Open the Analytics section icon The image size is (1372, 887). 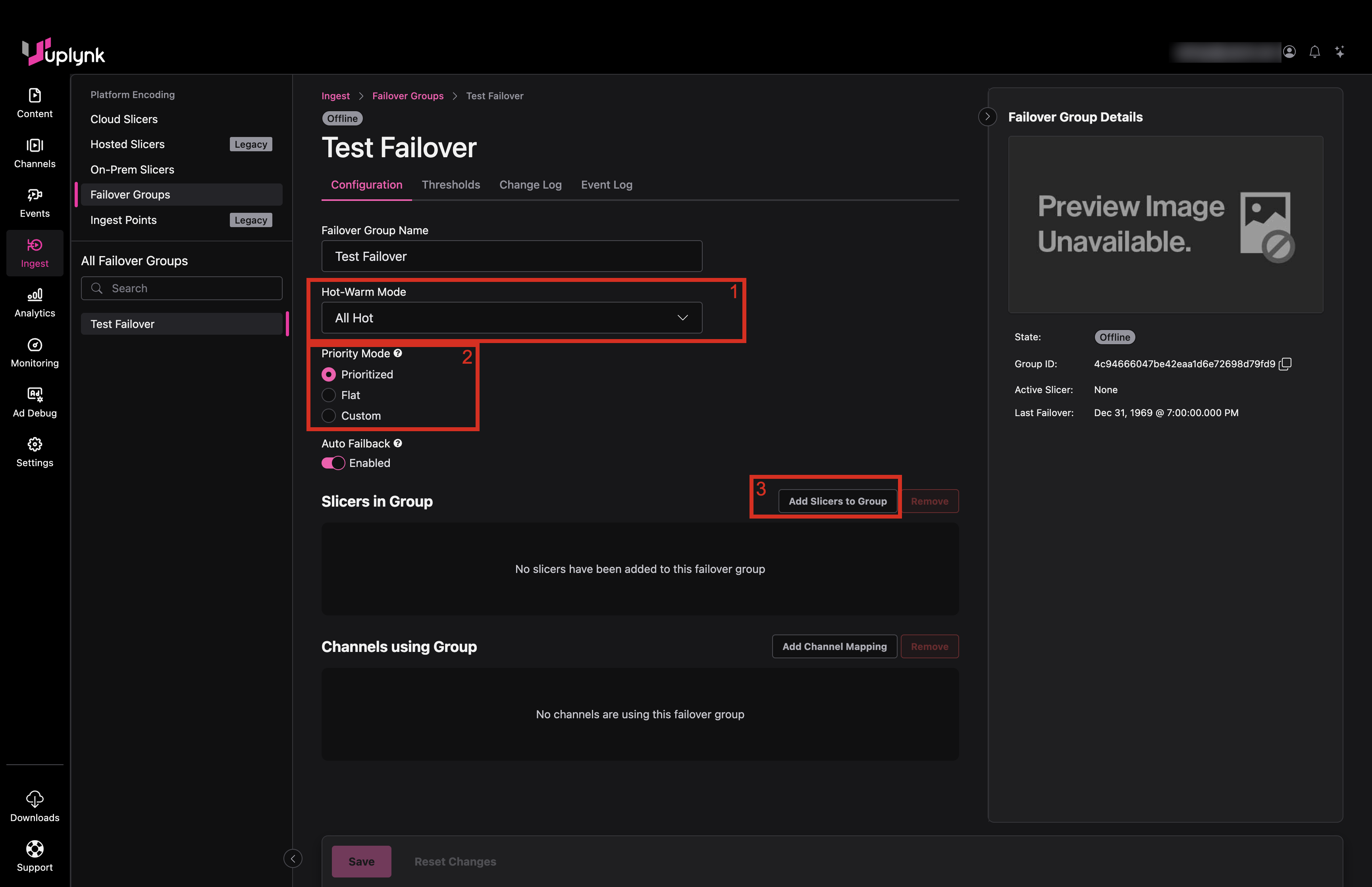click(x=35, y=295)
